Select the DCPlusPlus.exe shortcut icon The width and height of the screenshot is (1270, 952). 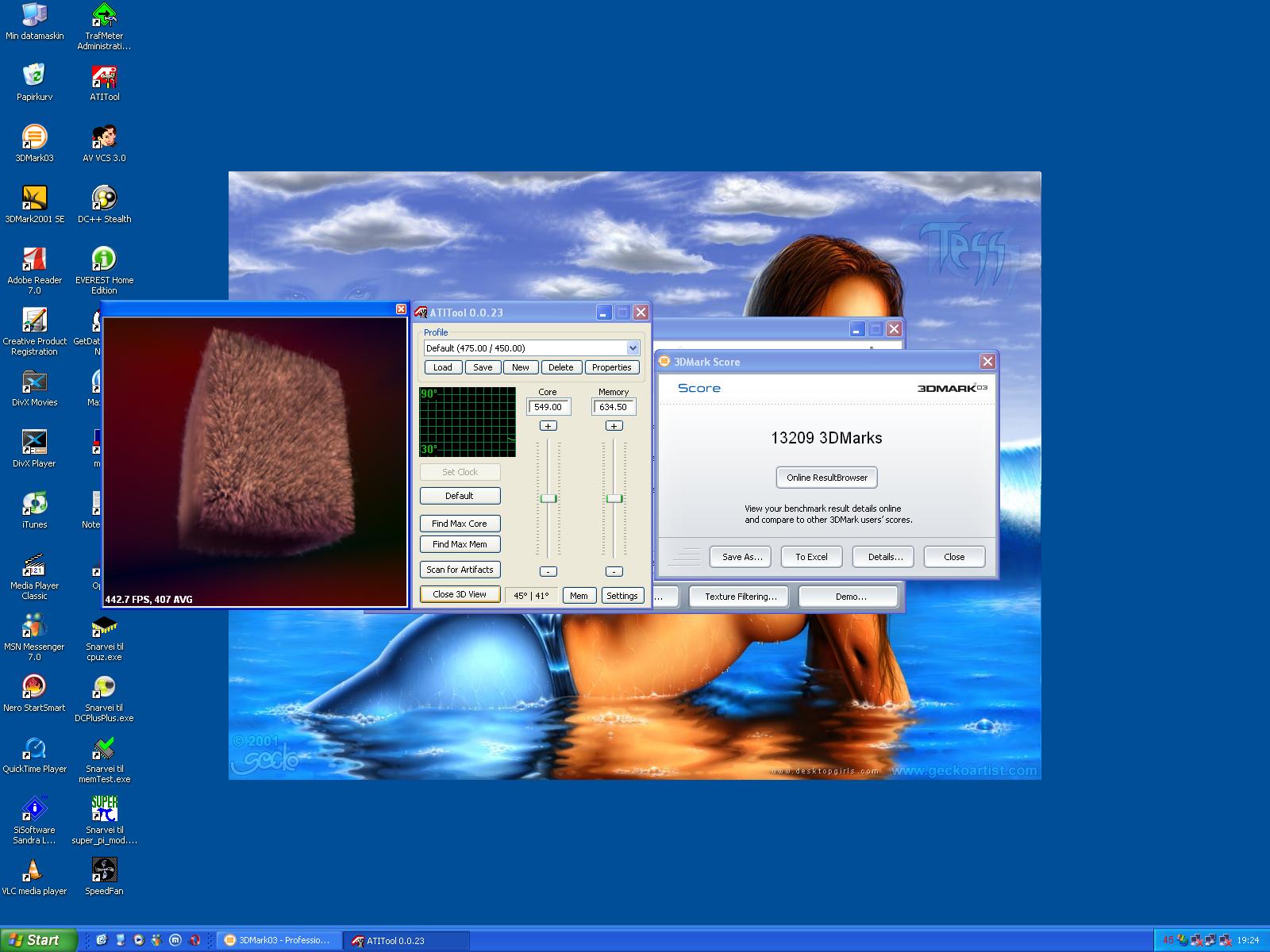coord(104,698)
